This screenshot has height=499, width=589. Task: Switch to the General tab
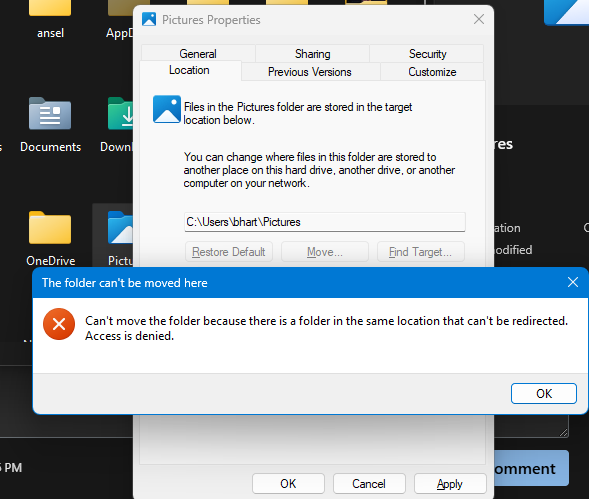pos(198,53)
